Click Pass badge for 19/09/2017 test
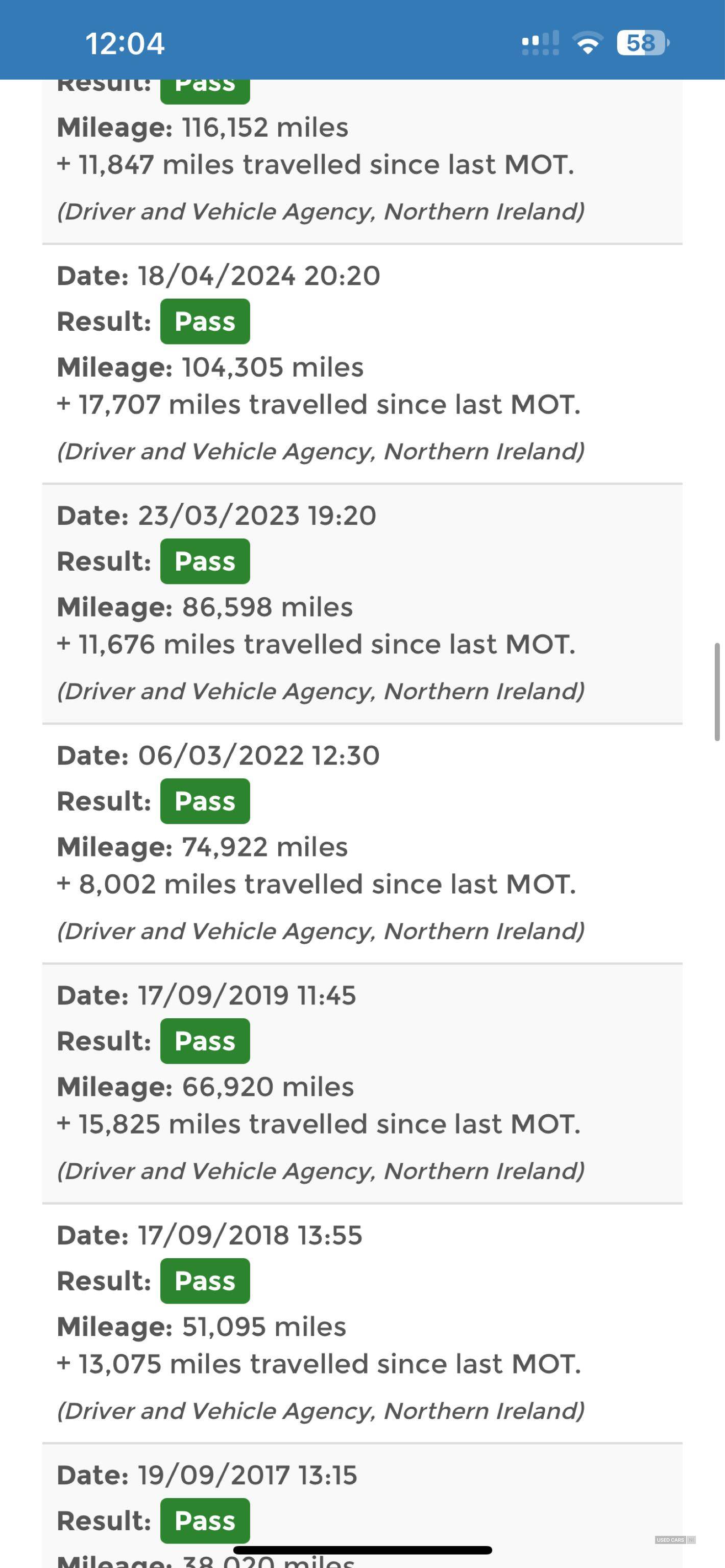This screenshot has height=1568, width=725. (205, 1521)
